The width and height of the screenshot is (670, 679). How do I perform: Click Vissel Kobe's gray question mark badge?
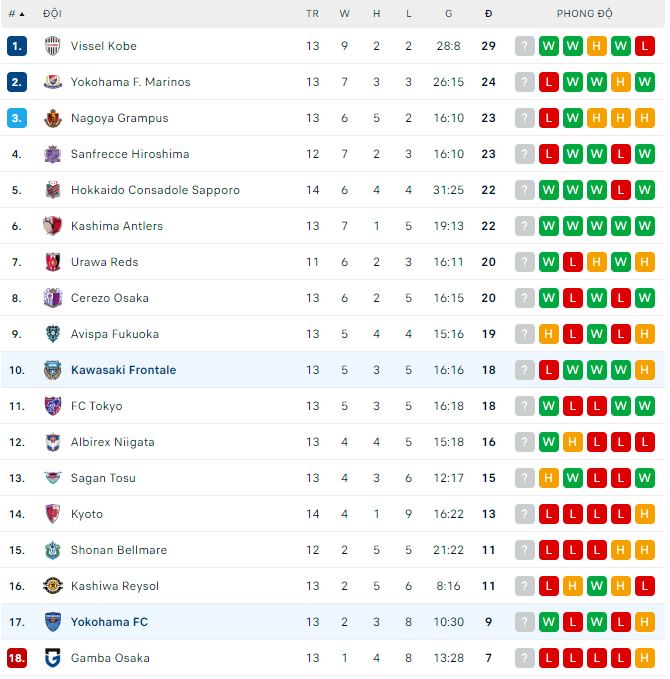(525, 46)
